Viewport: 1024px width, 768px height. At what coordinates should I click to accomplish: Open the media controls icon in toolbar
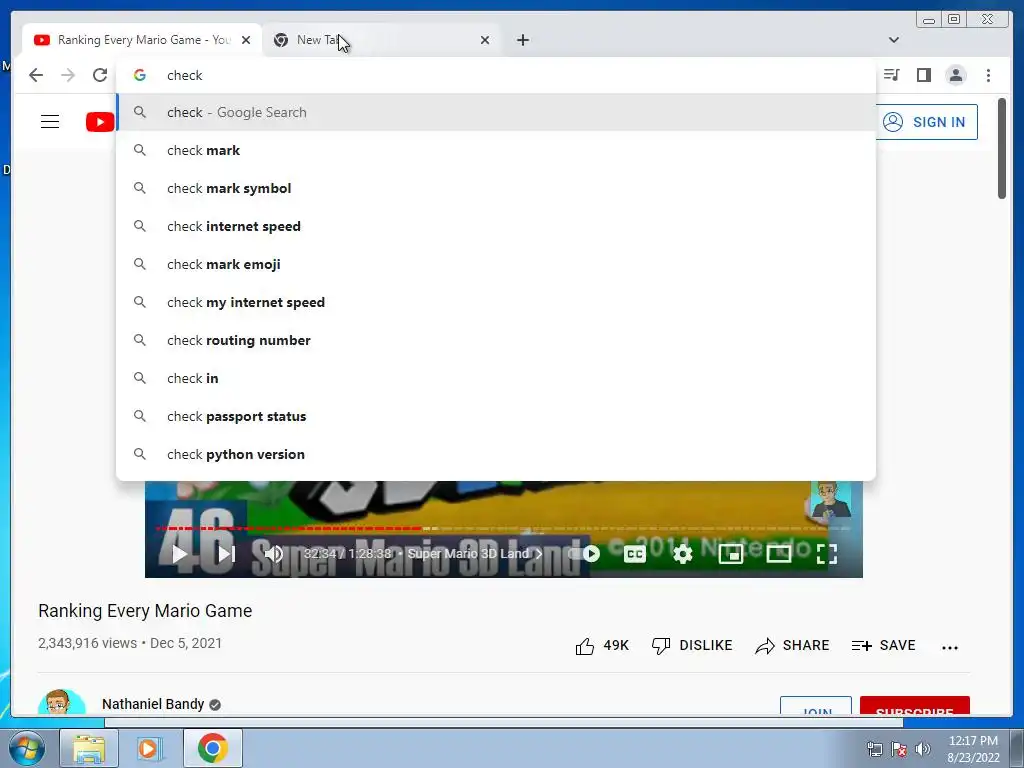click(891, 75)
